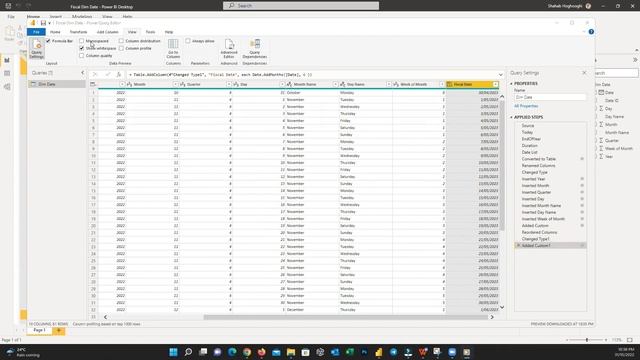Open gear settings for Inserted Quarter step
Screen dimensions: 640x360
click(582, 192)
